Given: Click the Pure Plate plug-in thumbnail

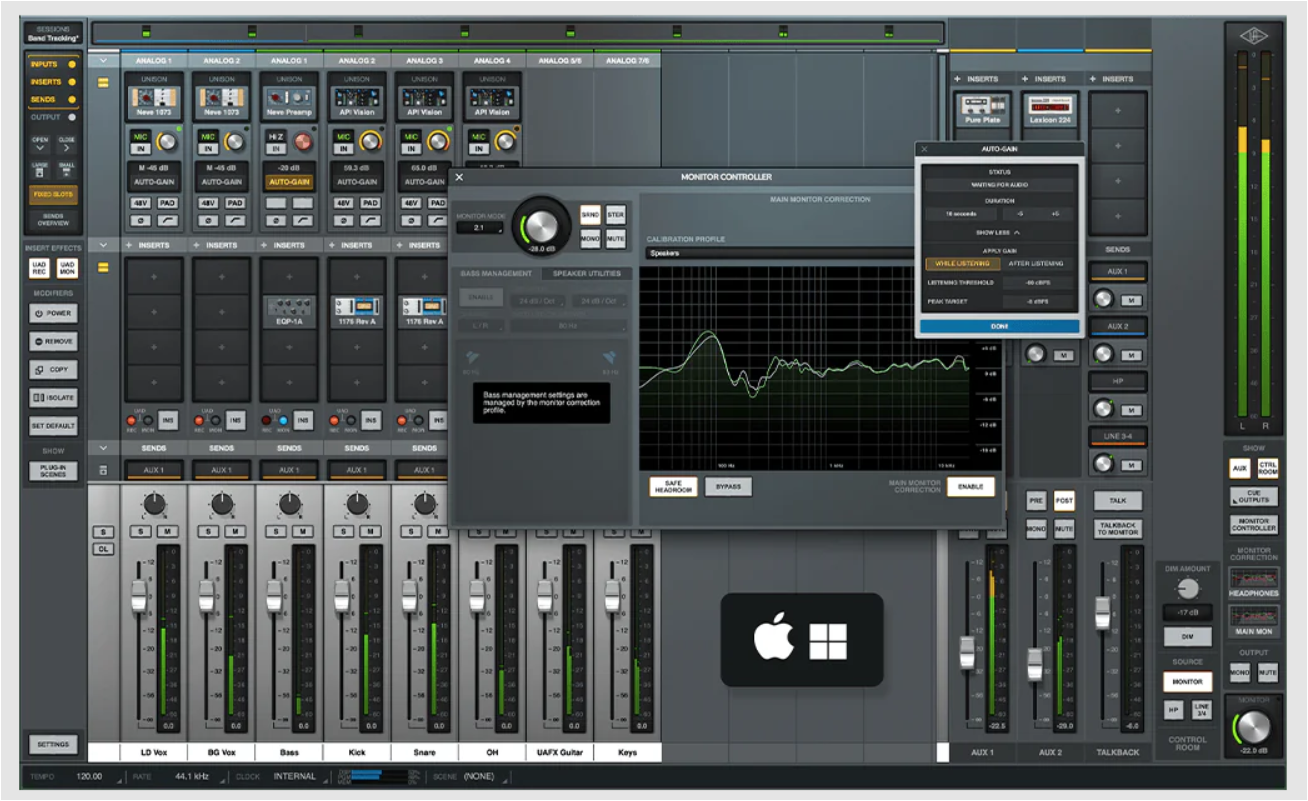Looking at the screenshot, I should (982, 107).
